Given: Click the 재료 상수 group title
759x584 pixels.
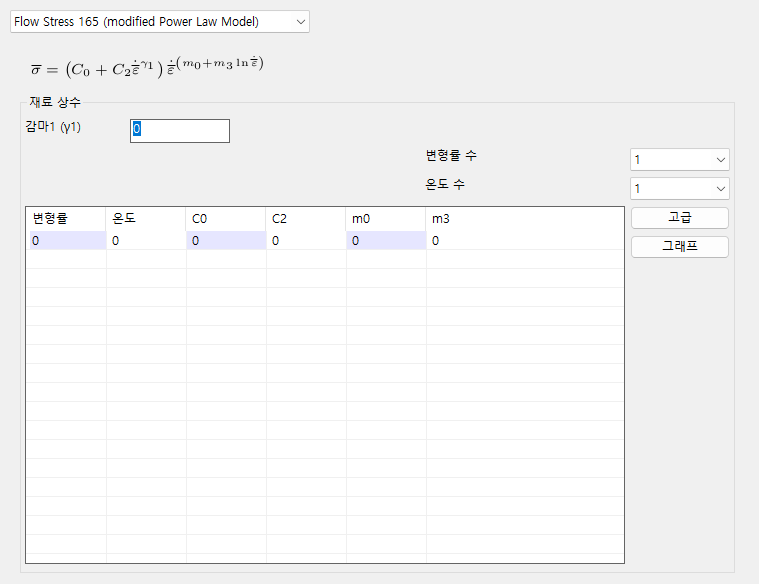Looking at the screenshot, I should click(x=55, y=102).
